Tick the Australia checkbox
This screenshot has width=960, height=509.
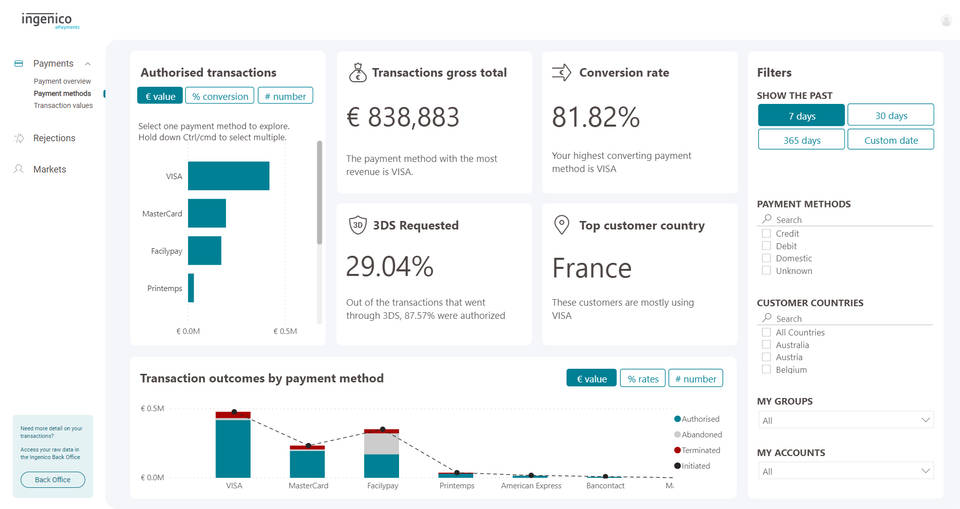(x=766, y=344)
